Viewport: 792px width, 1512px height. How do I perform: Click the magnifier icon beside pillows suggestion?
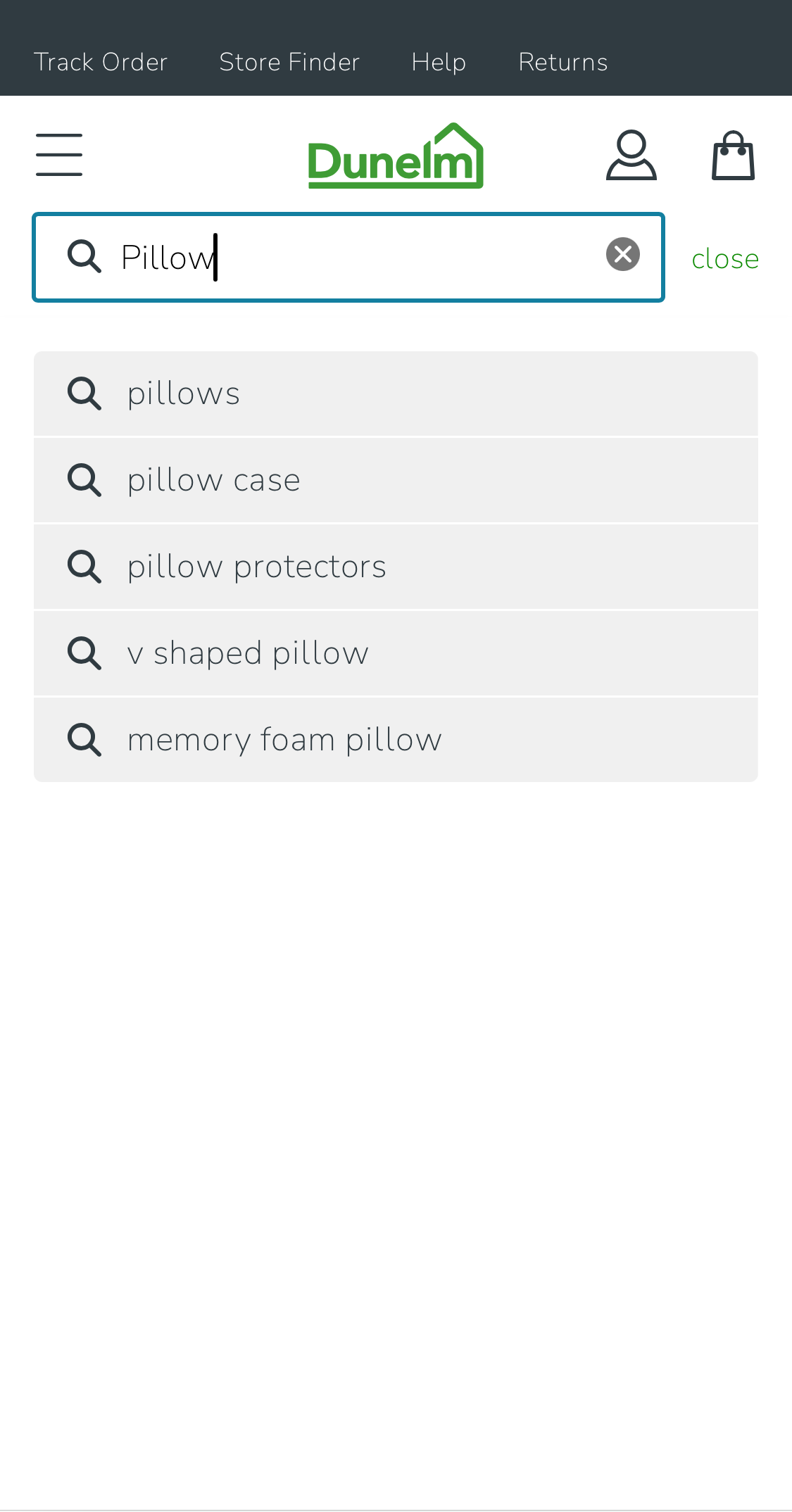pyautogui.click(x=84, y=393)
